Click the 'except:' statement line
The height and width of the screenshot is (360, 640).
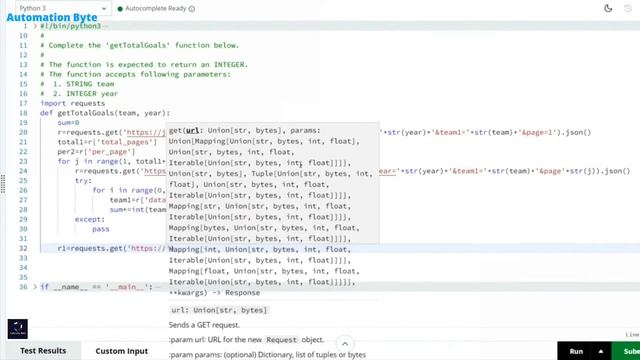click(90, 220)
